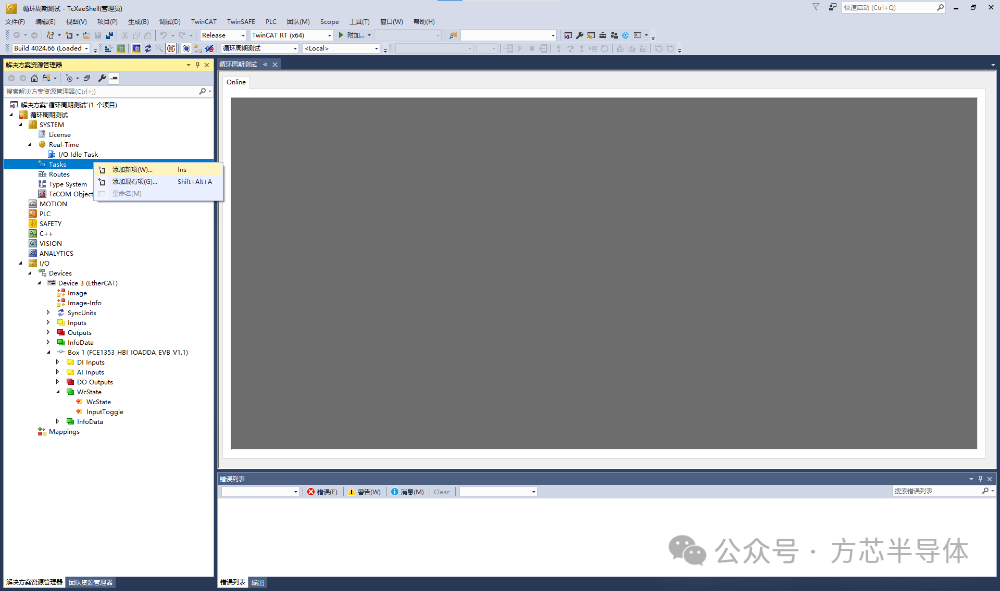This screenshot has height=591, width=1000.
Task: Select the C++ tree node
Action: (x=45, y=234)
